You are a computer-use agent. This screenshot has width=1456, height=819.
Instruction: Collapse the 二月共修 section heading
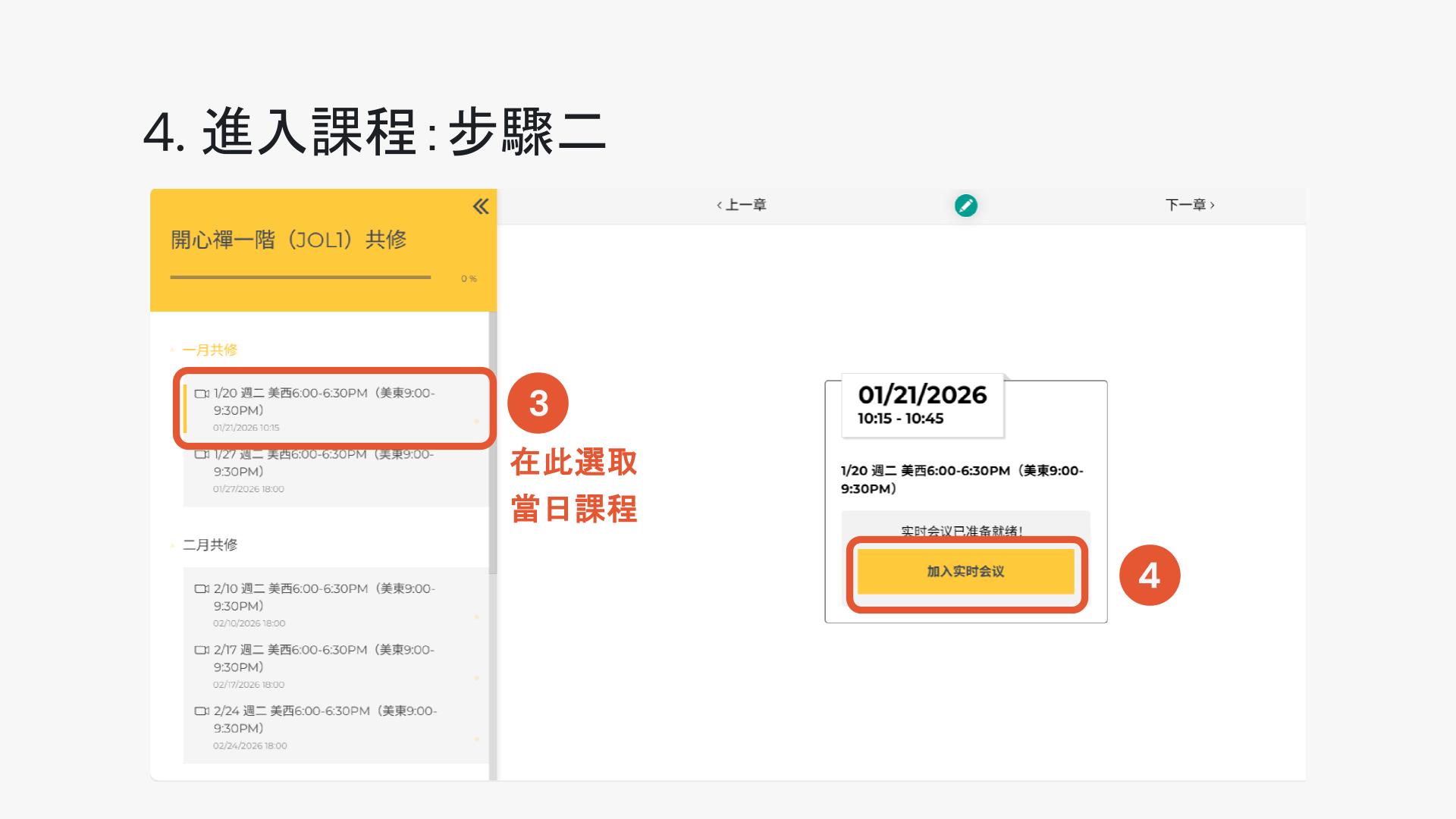pos(209,544)
